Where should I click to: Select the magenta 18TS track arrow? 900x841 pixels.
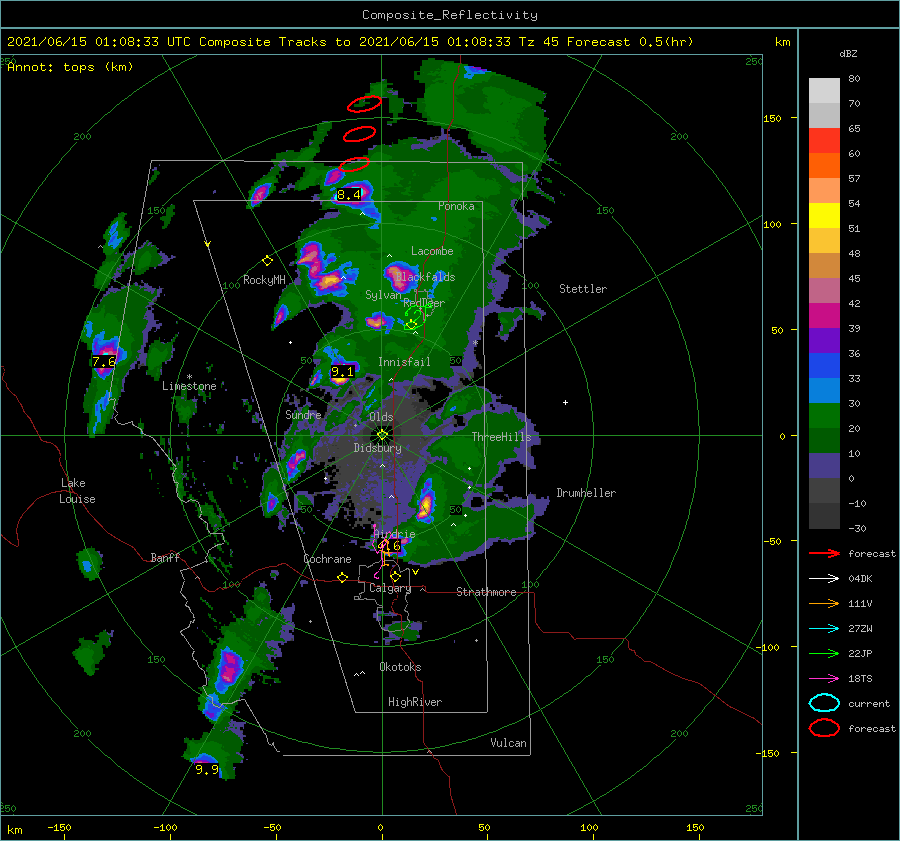[824, 679]
